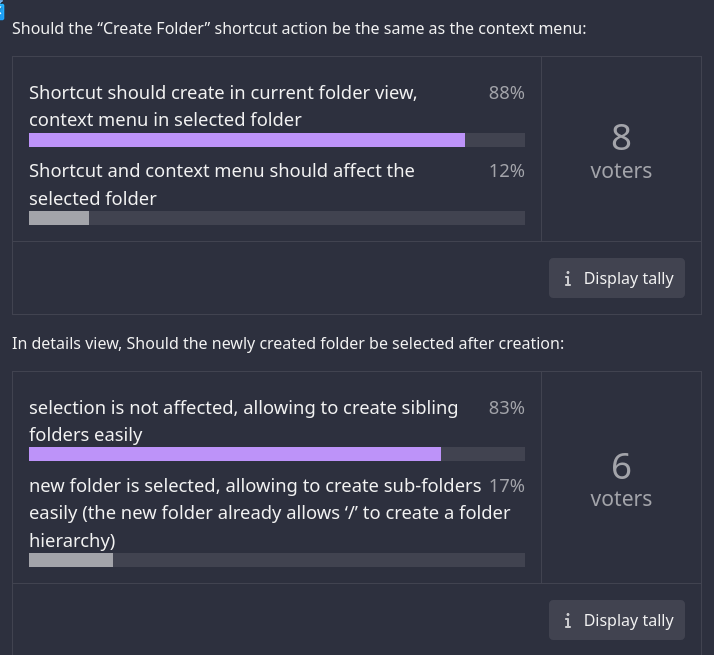This screenshot has height=655, width=714.
Task: Click the info icon on second Display tally
Action: click(x=568, y=621)
